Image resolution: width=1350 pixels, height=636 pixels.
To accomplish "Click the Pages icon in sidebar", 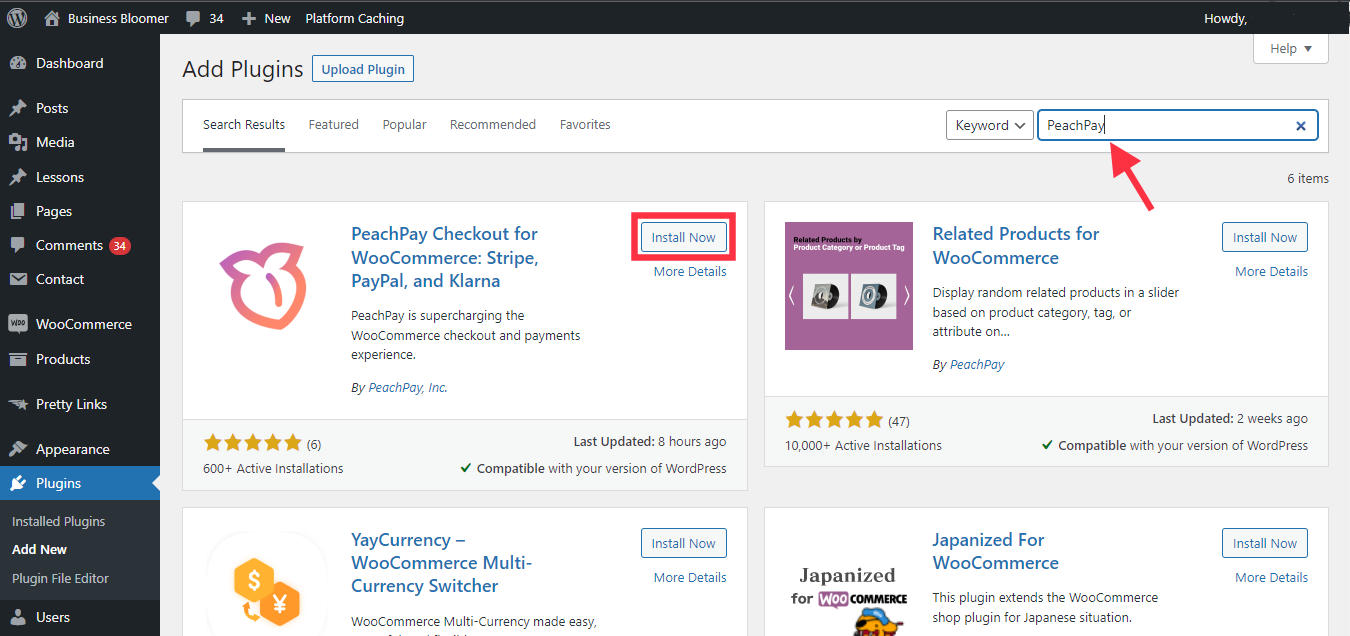I will (18, 211).
